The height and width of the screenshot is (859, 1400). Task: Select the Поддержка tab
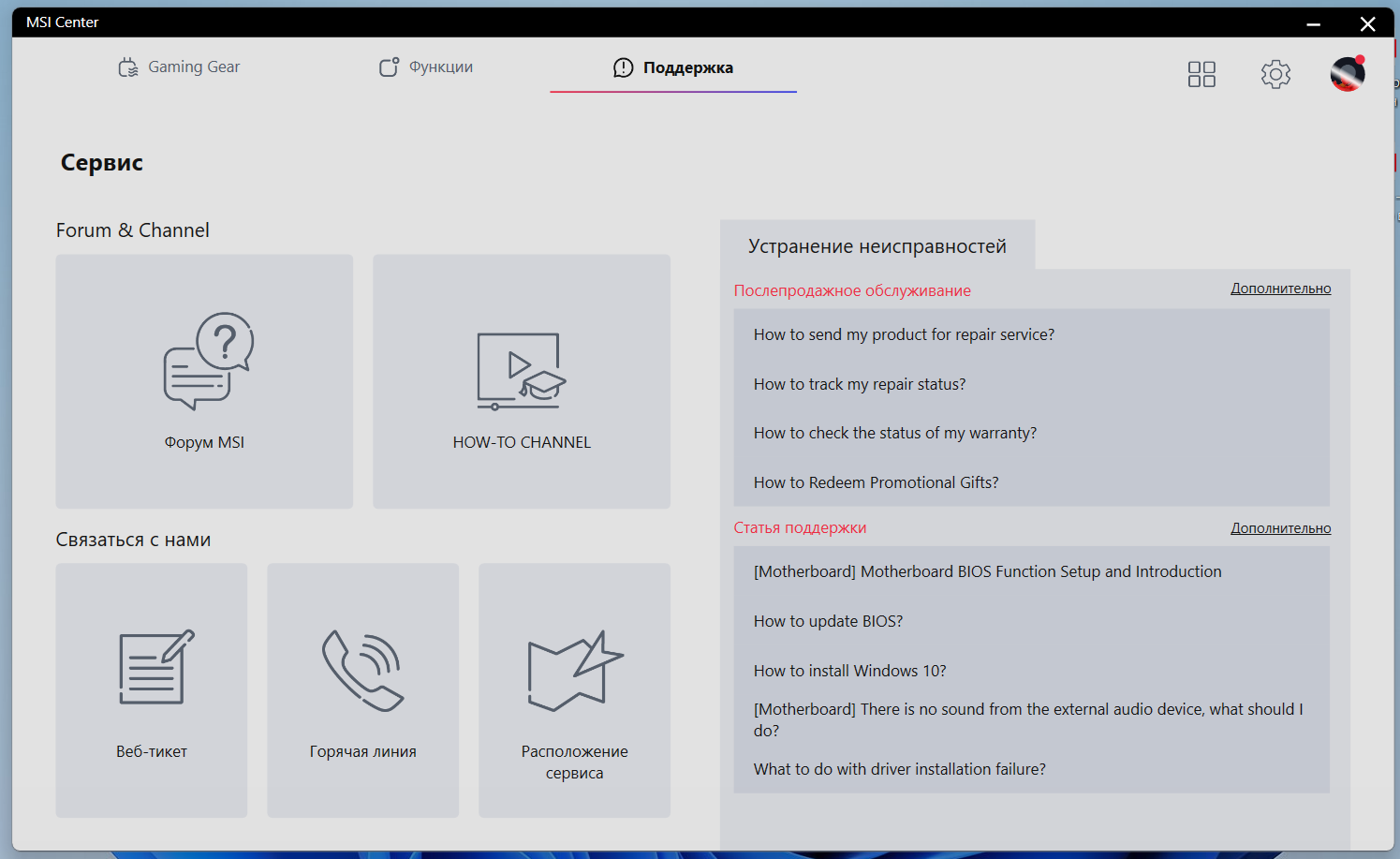point(673,67)
